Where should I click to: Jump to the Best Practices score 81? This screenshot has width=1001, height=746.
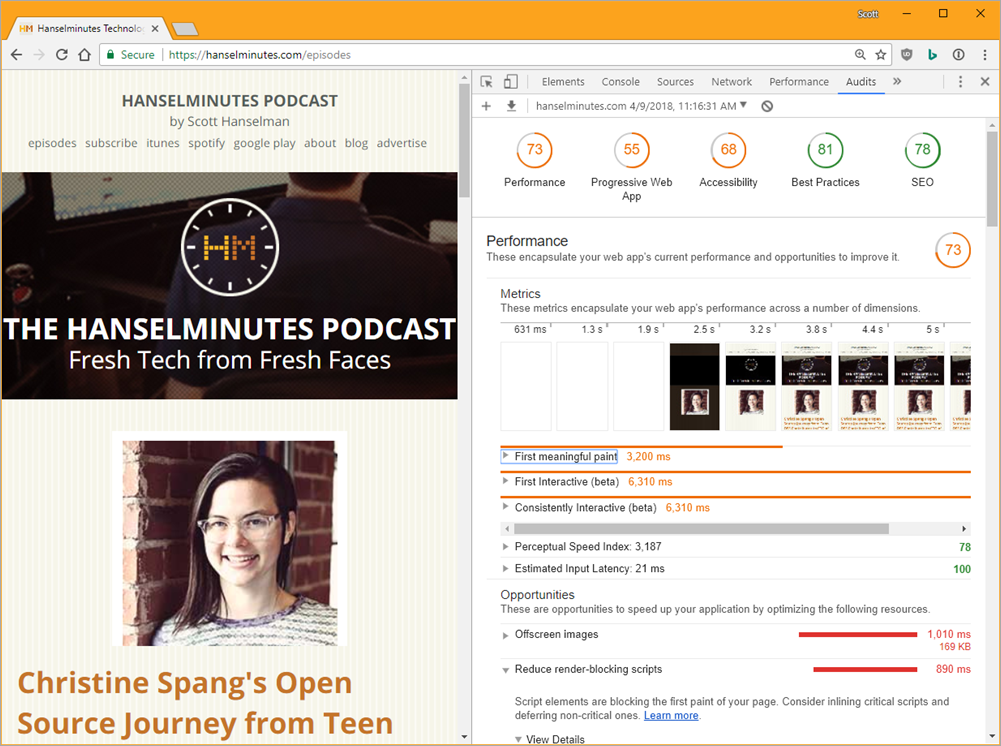tap(825, 150)
